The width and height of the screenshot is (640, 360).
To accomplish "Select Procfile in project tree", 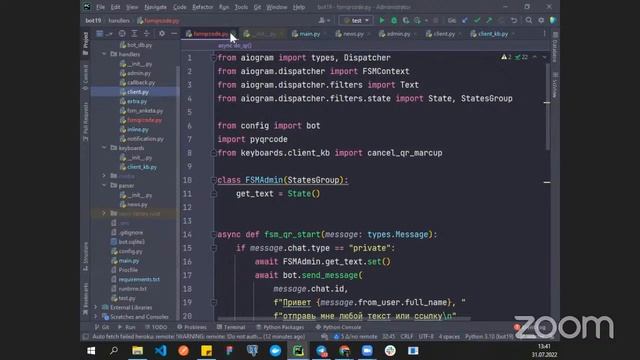I will pos(128,270).
